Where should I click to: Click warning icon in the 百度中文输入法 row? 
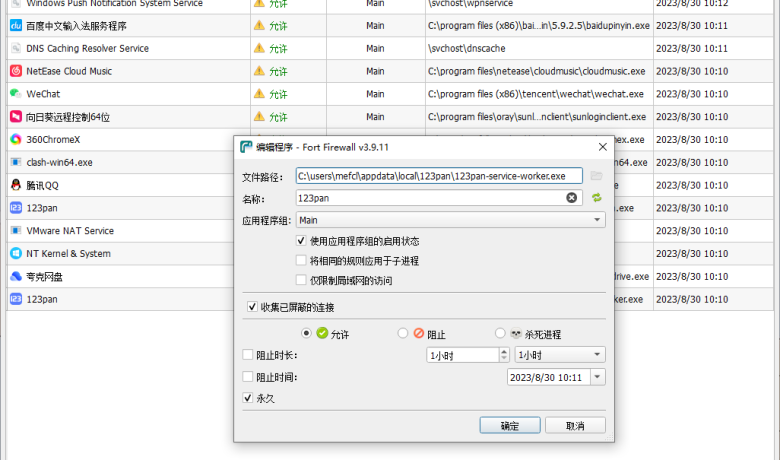[259, 25]
